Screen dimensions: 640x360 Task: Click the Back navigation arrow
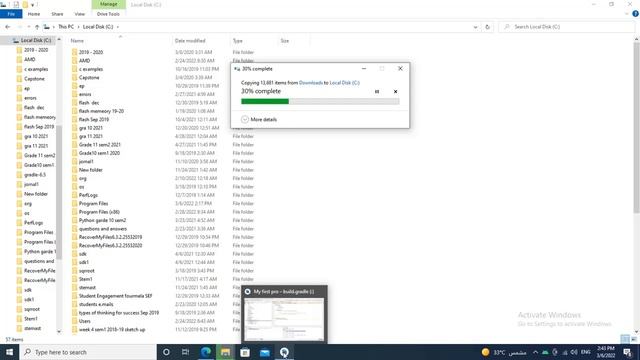pos(8,27)
